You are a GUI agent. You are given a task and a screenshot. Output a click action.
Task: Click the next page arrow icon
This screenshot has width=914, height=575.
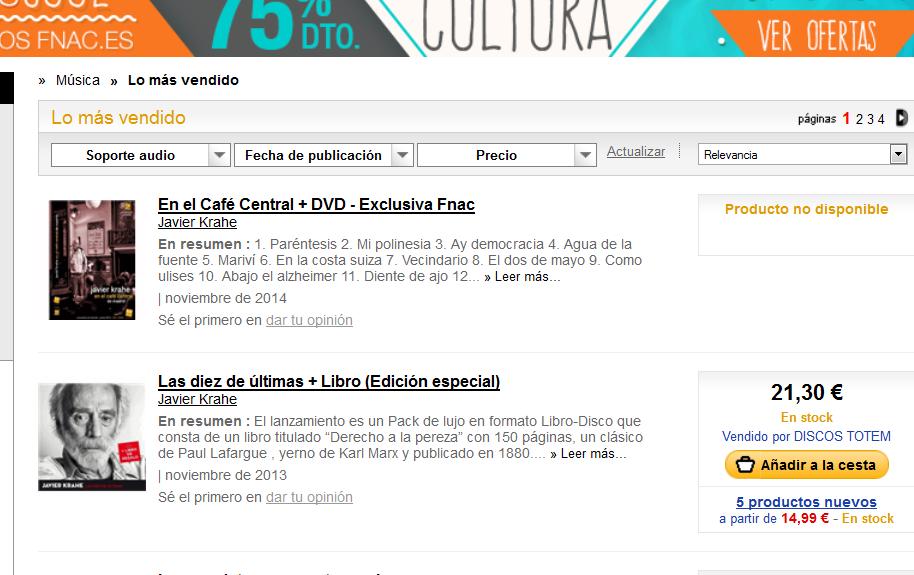901,118
